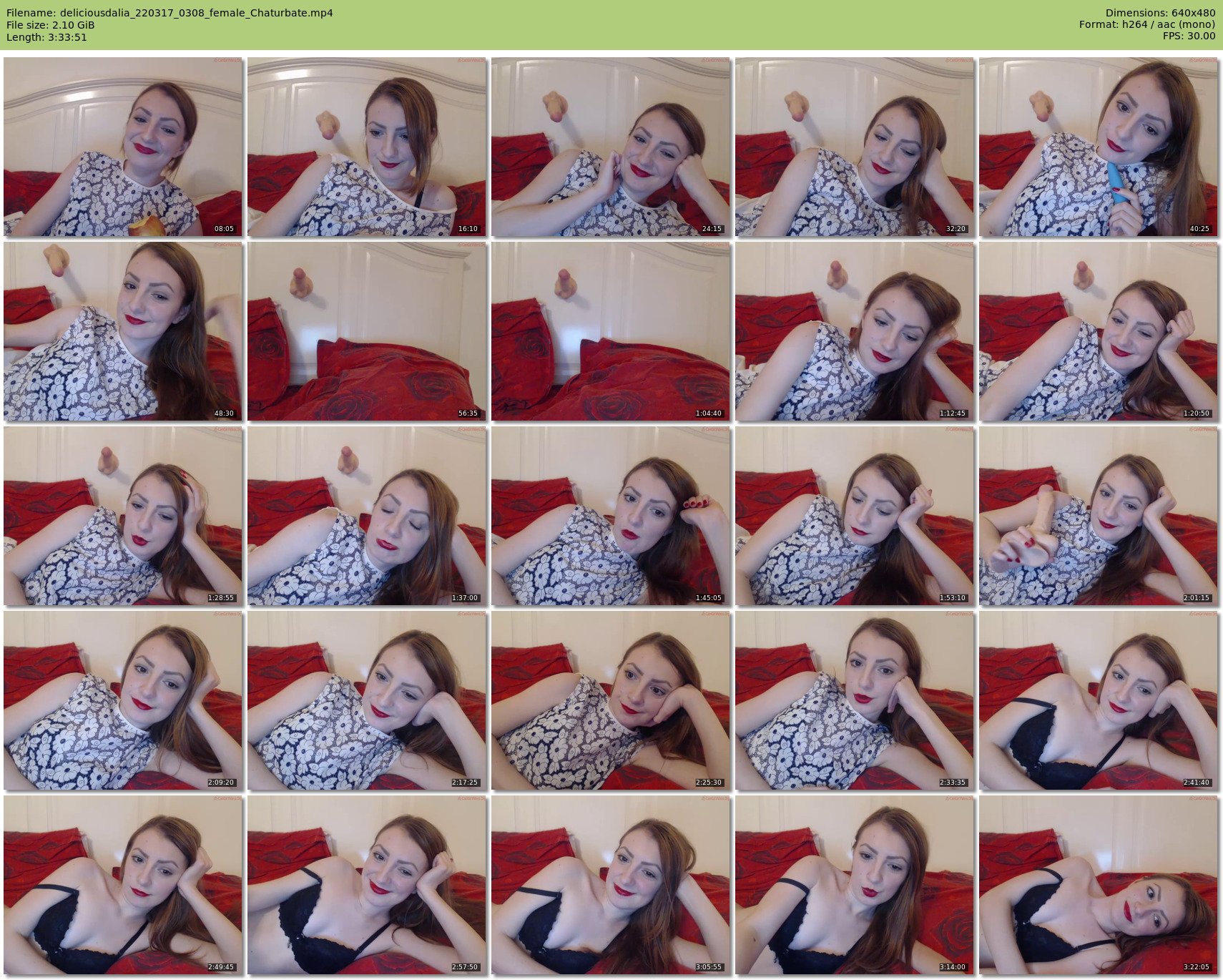Open the thumbnail timestamped 08:05
This screenshot has height=980, width=1223.
(123, 147)
